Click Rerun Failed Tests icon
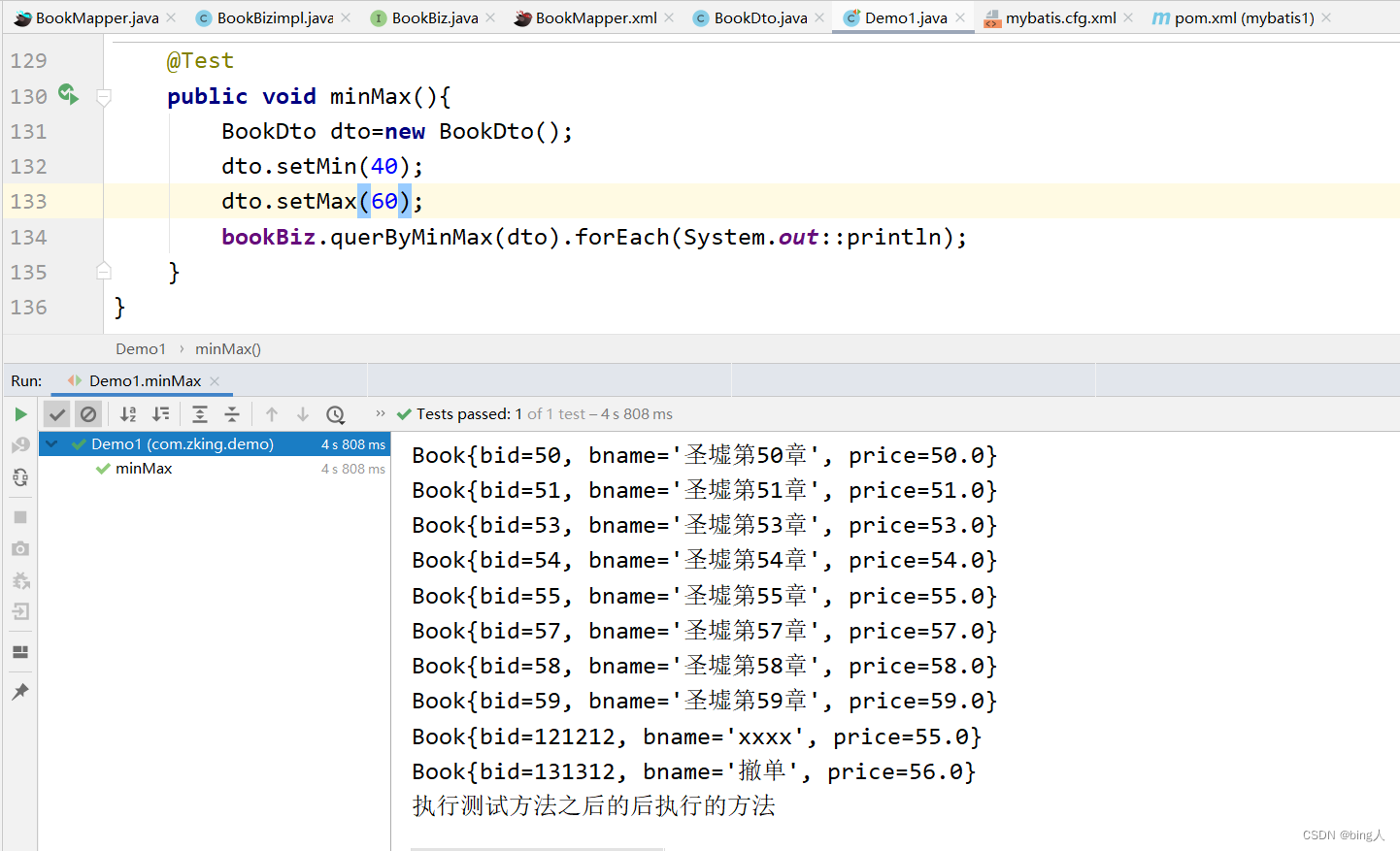 (20, 445)
